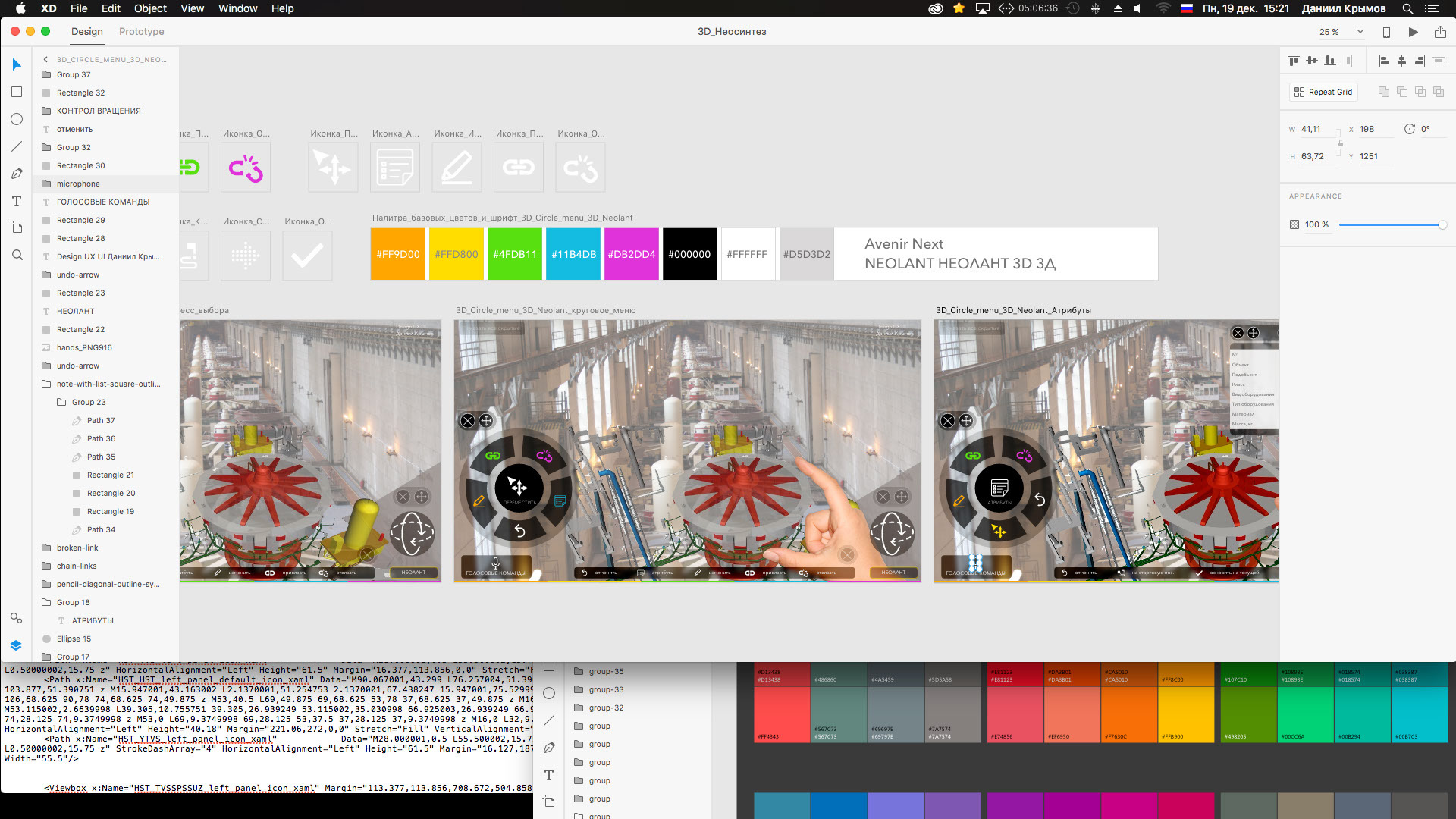This screenshot has width=1456, height=819.
Task: Switch to the Prototype tab
Action: (141, 32)
